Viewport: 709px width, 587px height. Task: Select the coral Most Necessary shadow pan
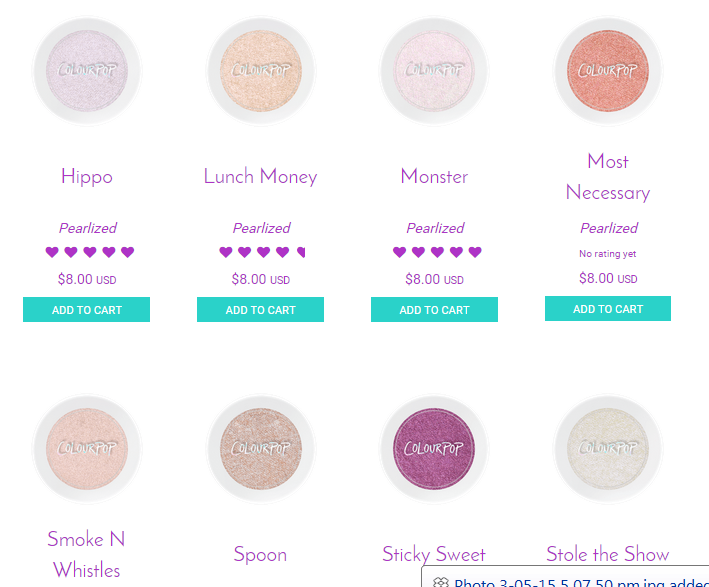(608, 71)
